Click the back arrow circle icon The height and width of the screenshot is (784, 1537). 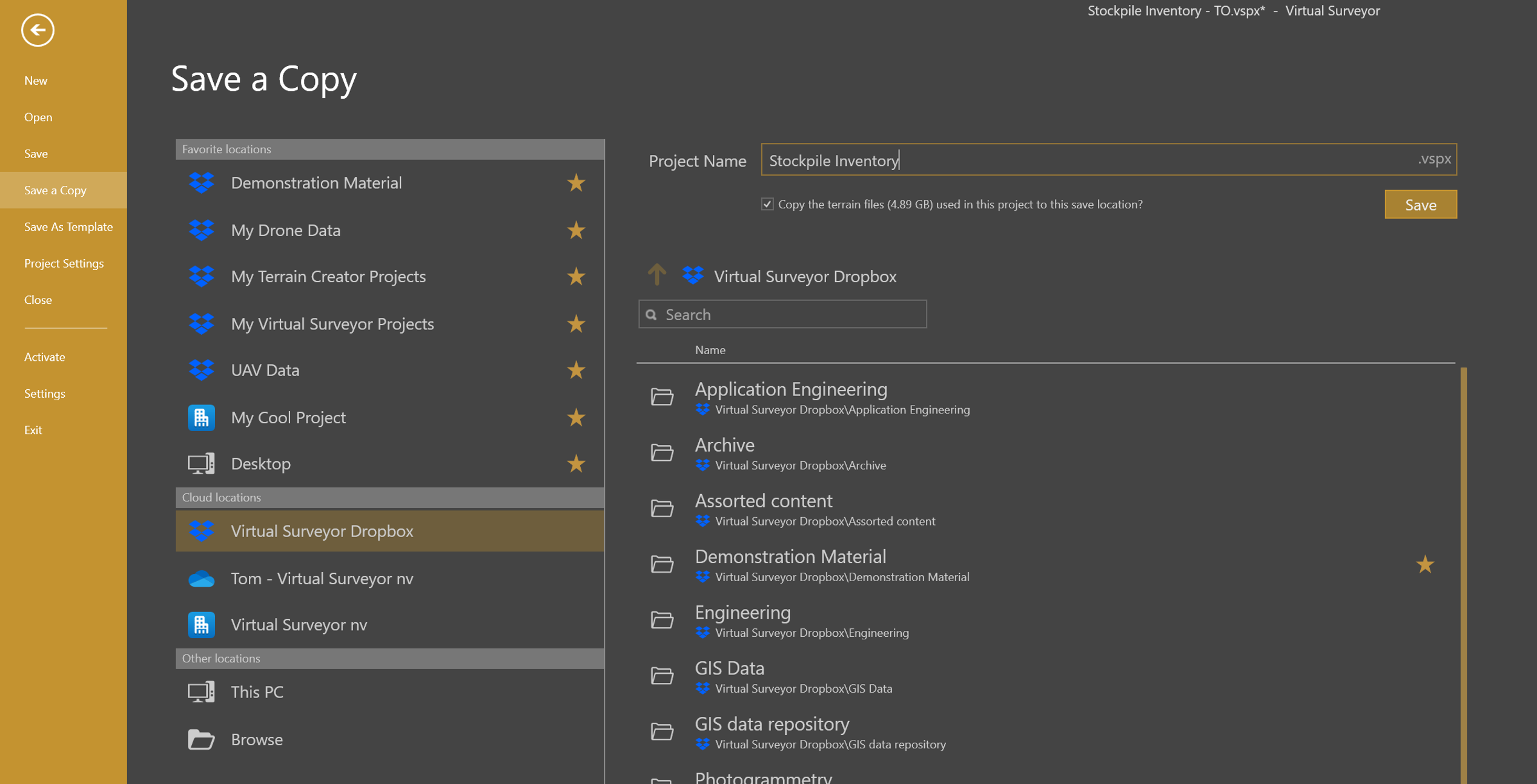click(x=38, y=30)
